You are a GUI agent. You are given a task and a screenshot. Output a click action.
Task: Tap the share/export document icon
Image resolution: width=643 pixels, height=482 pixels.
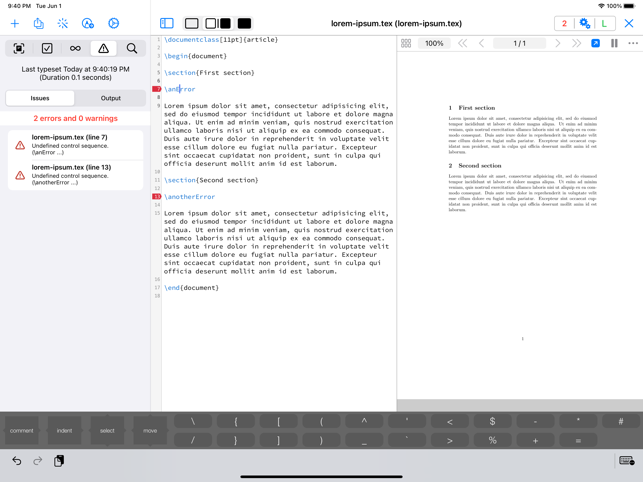[39, 23]
